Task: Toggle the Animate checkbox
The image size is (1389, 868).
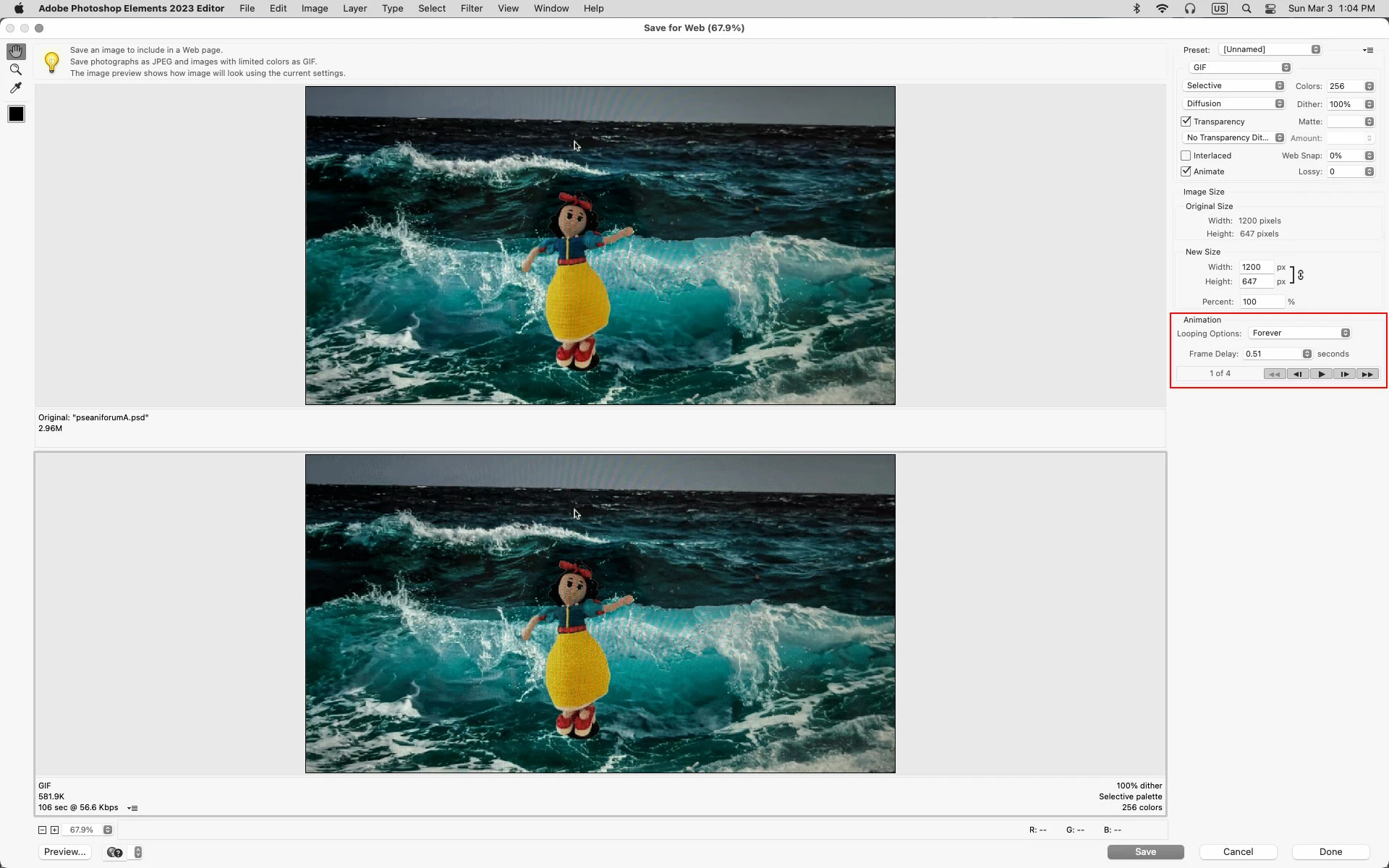Action: (1186, 171)
